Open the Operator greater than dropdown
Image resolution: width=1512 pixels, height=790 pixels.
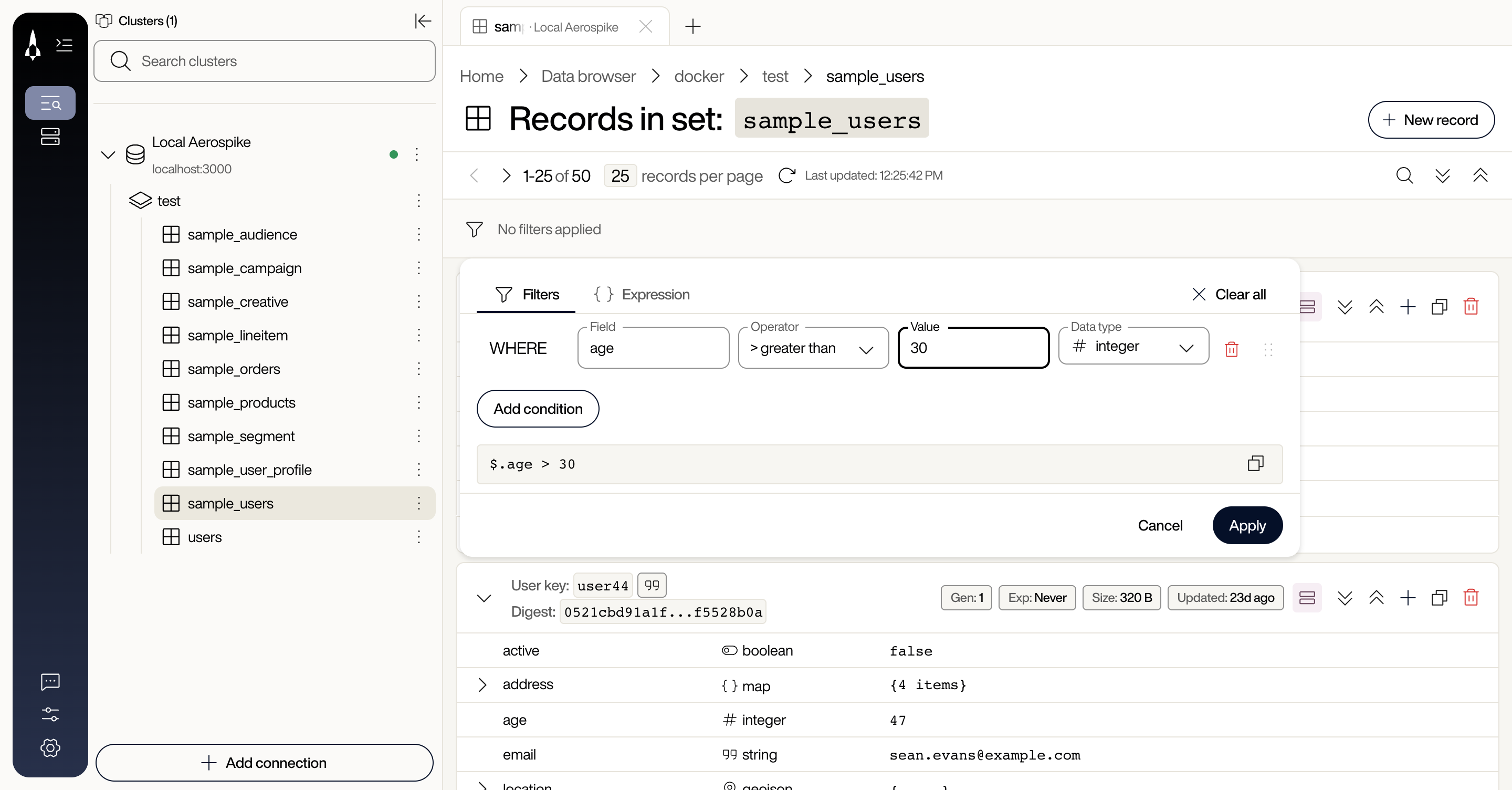(813, 348)
